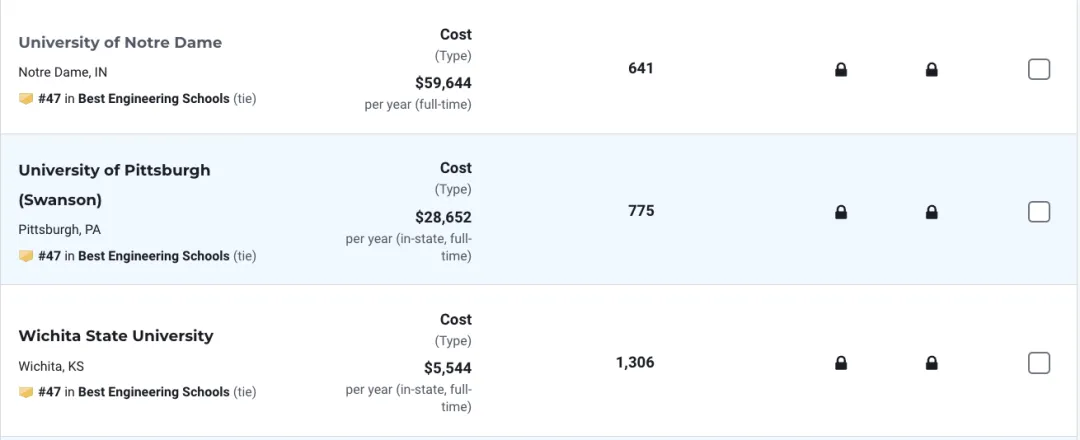The image size is (1080, 440).
Task: Click second lock icon in Notre Dame row
Action: [931, 70]
